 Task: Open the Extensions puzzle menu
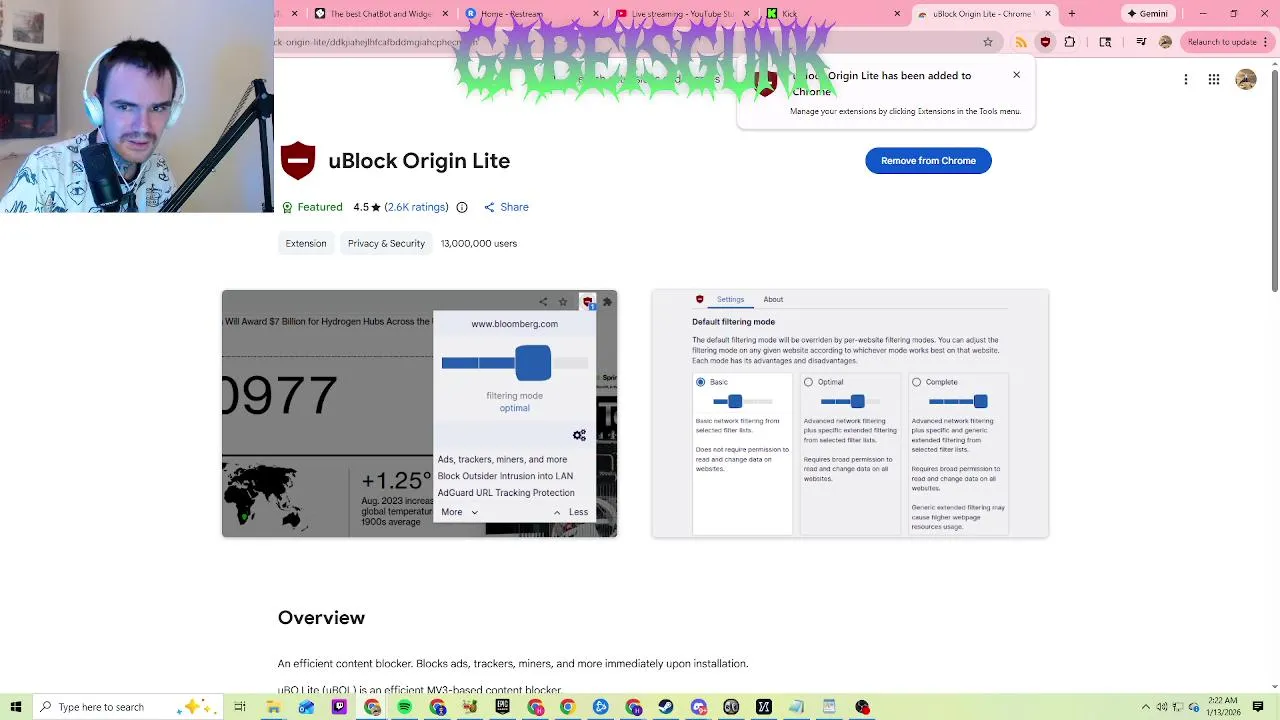click(x=1070, y=42)
